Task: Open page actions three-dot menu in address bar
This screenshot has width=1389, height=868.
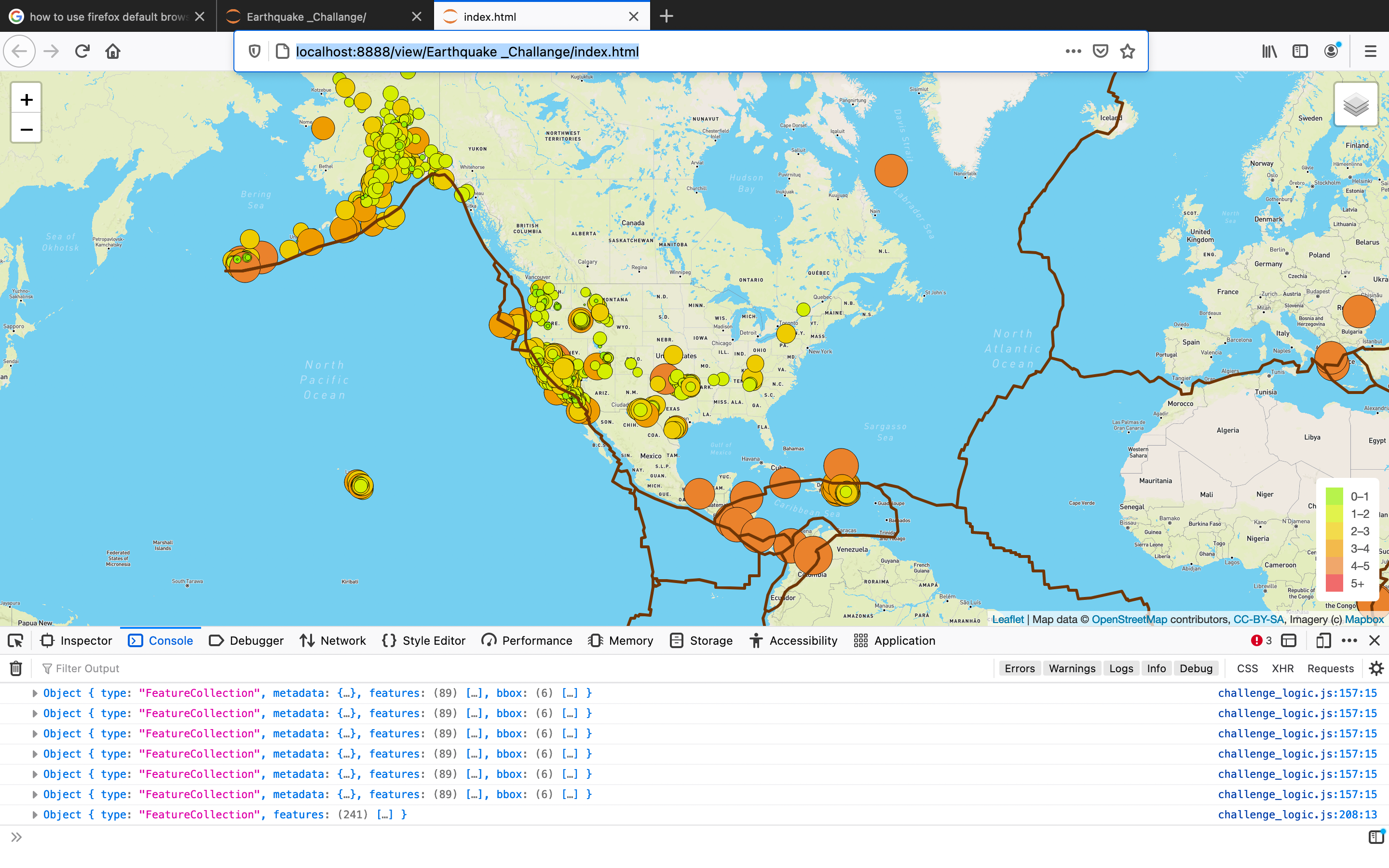Action: (x=1073, y=51)
